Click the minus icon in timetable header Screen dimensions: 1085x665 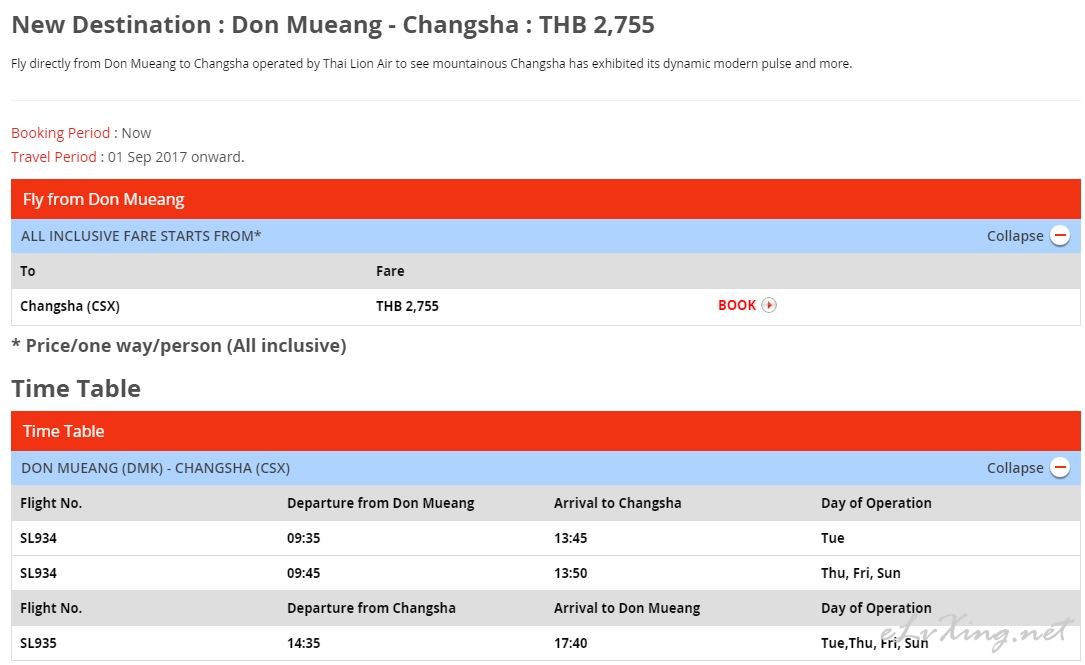click(1059, 468)
